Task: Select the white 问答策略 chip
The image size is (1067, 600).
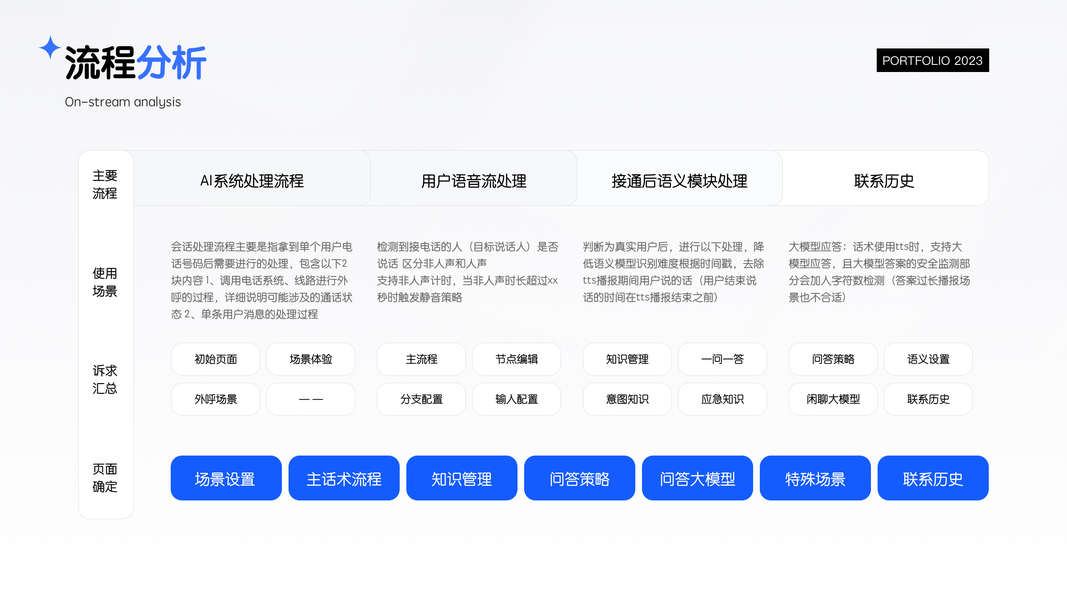Action: [833, 359]
